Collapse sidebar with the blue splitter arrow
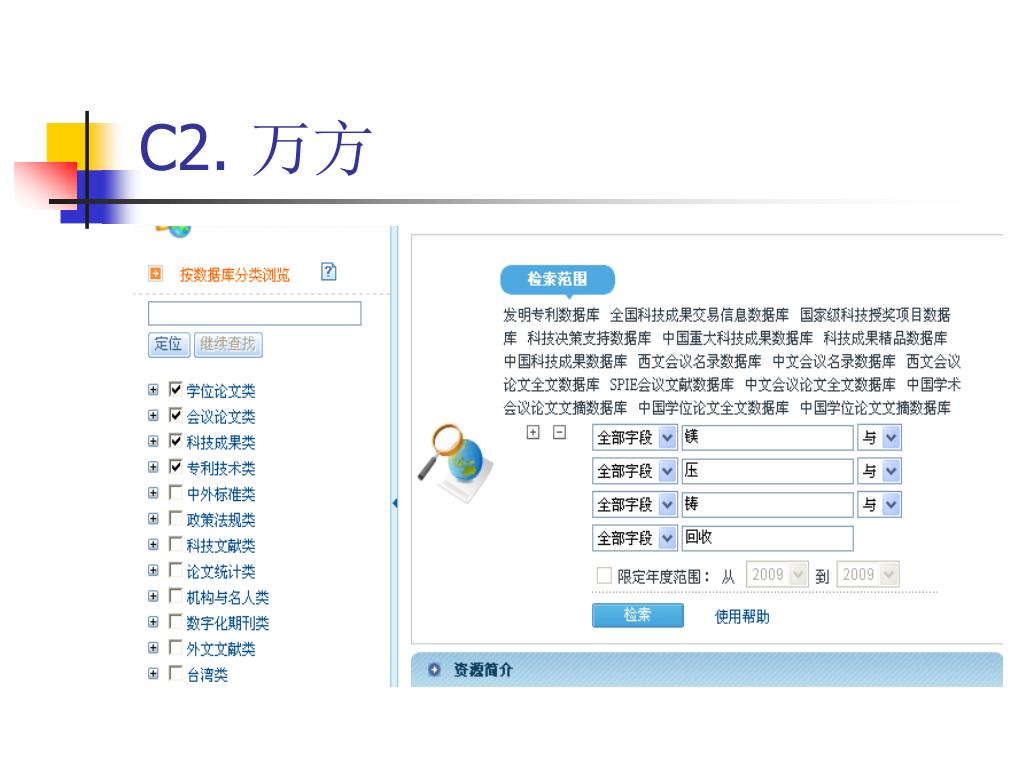 (x=394, y=503)
